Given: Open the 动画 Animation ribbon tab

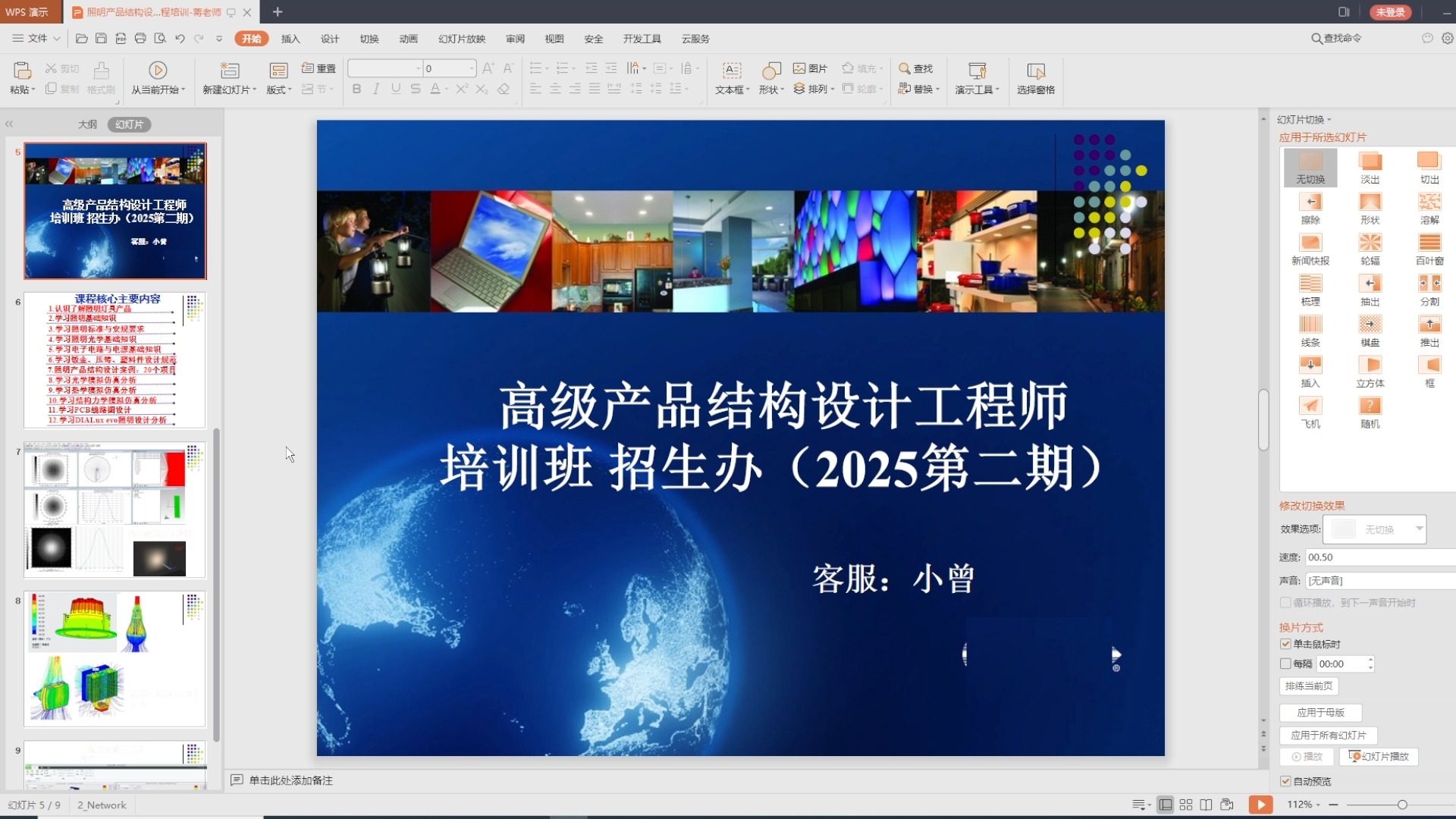Looking at the screenshot, I should pos(409,39).
